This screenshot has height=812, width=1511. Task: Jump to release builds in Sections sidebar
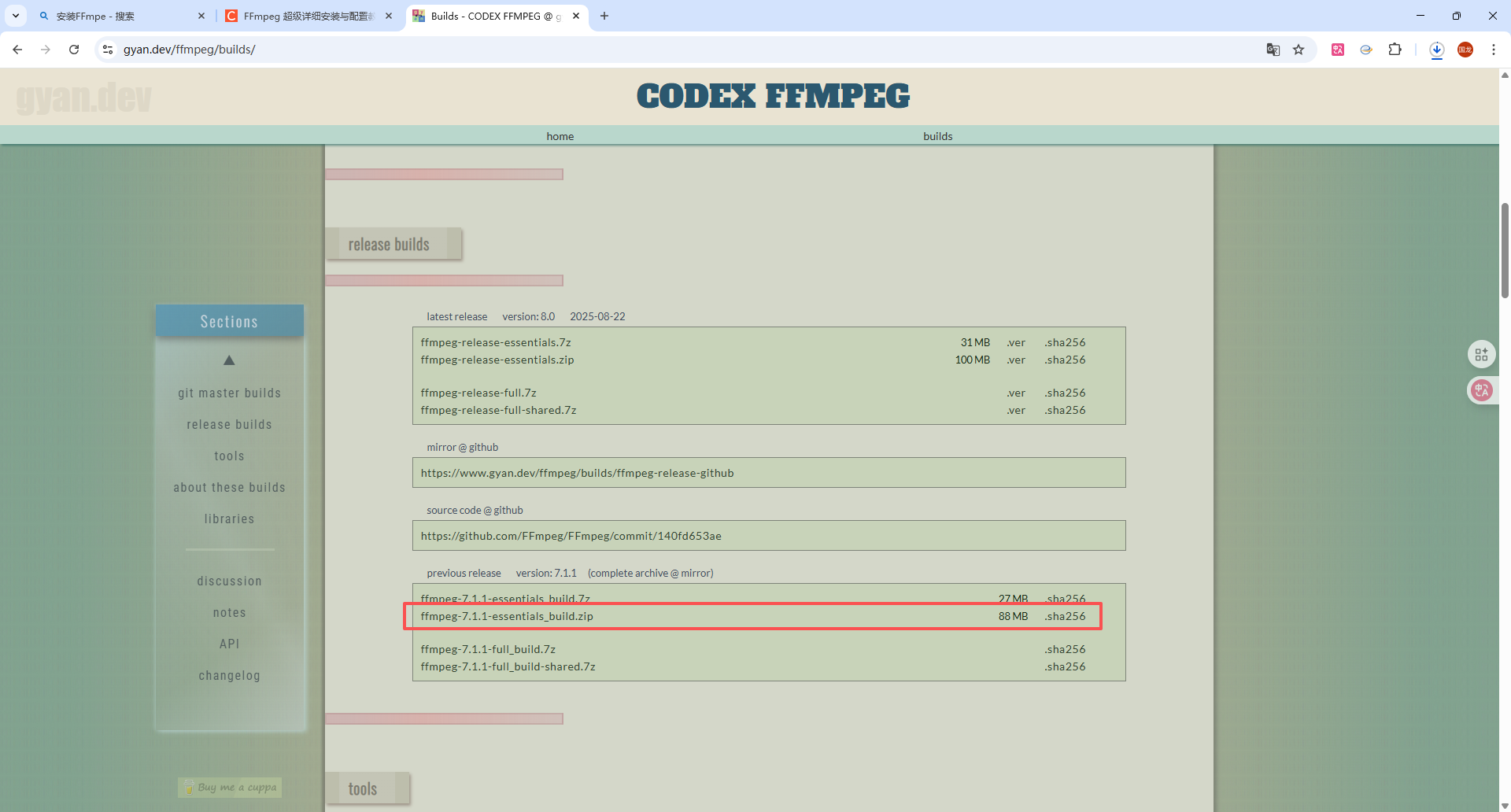click(x=229, y=425)
